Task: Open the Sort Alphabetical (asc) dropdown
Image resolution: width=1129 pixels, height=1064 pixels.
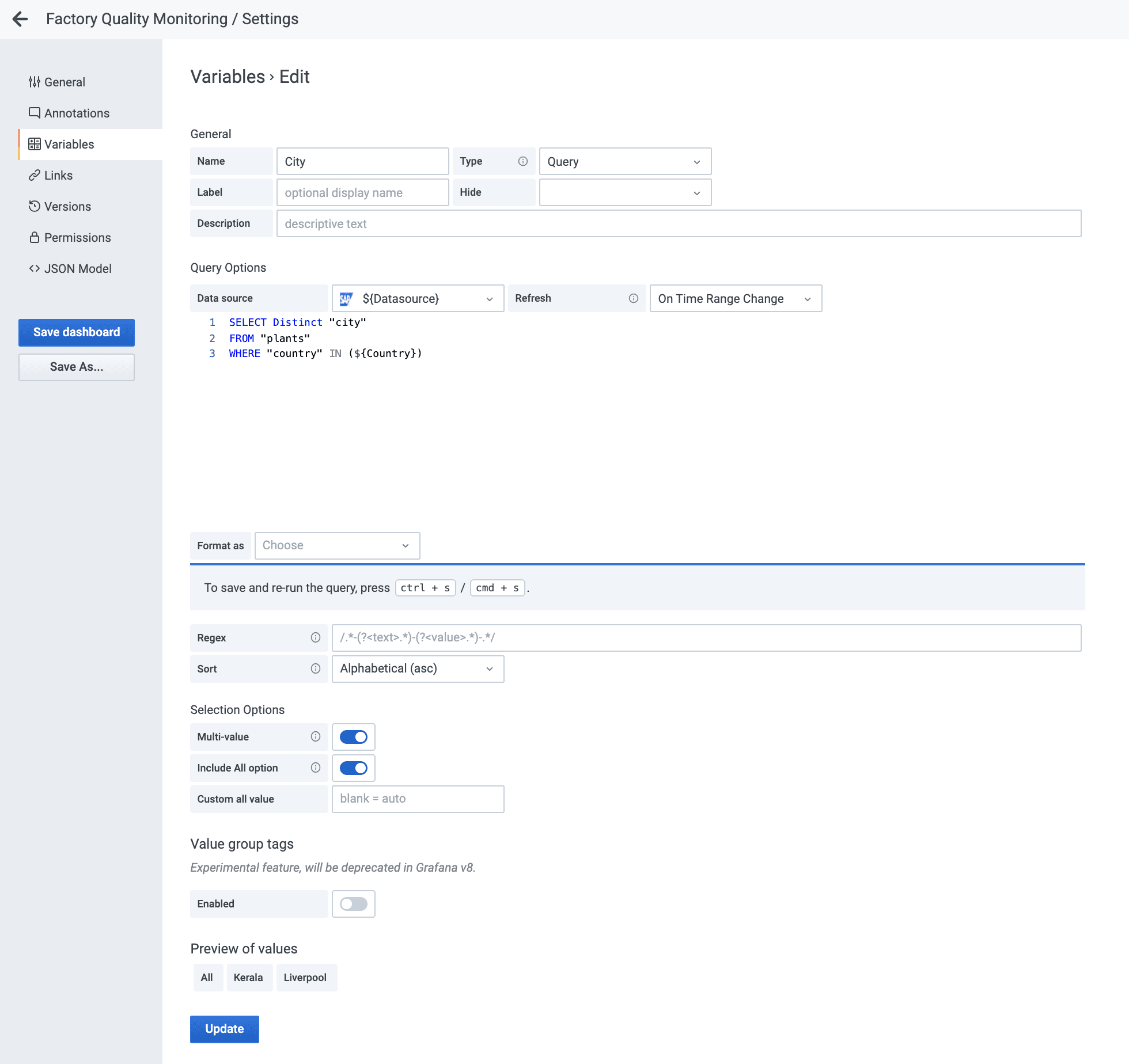Action: [417, 668]
